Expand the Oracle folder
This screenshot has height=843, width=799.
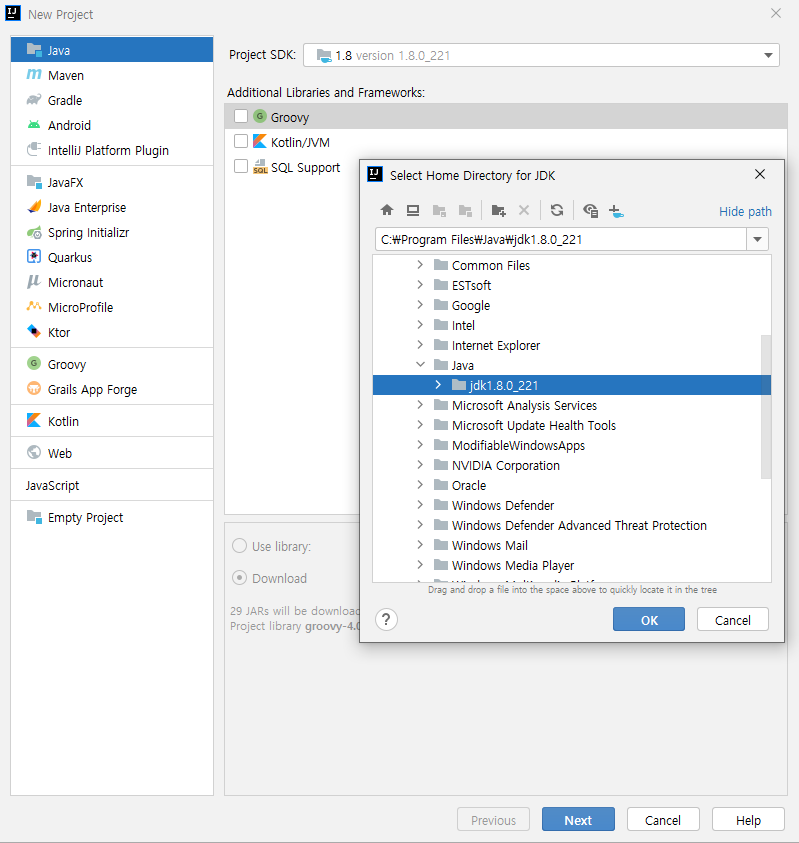pyautogui.click(x=420, y=484)
